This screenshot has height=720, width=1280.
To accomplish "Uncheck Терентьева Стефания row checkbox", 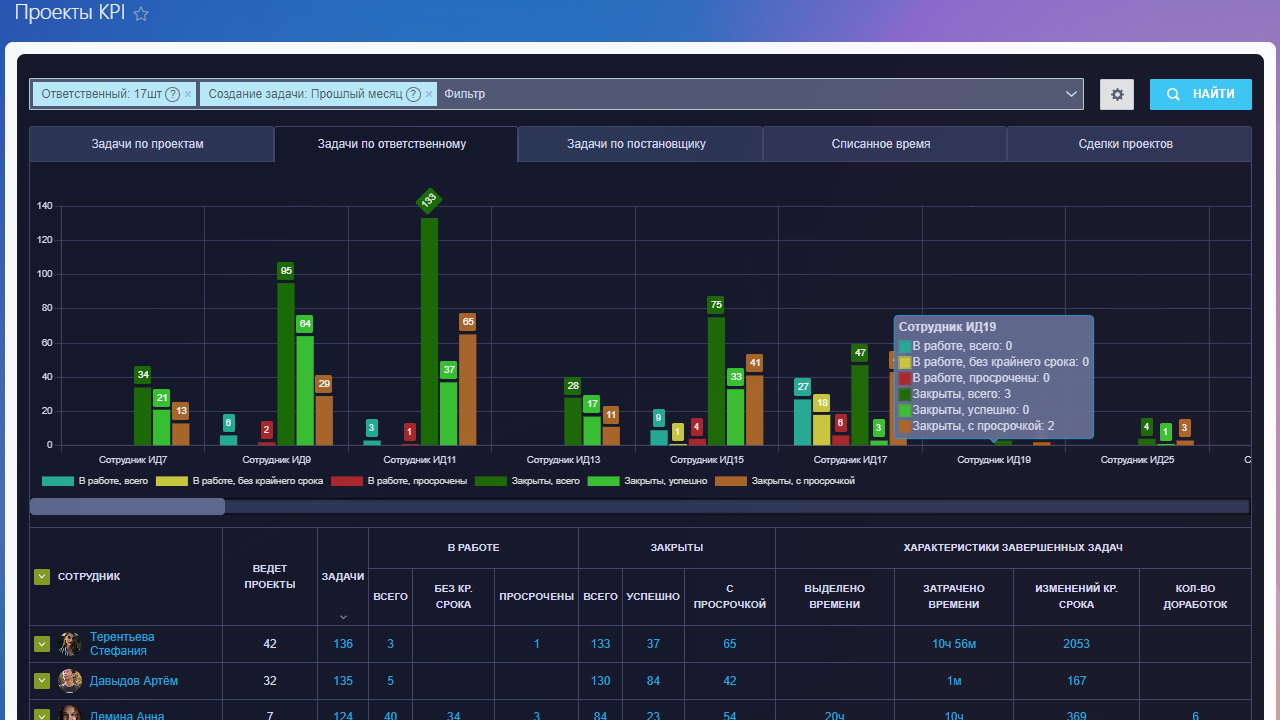I will [x=42, y=644].
